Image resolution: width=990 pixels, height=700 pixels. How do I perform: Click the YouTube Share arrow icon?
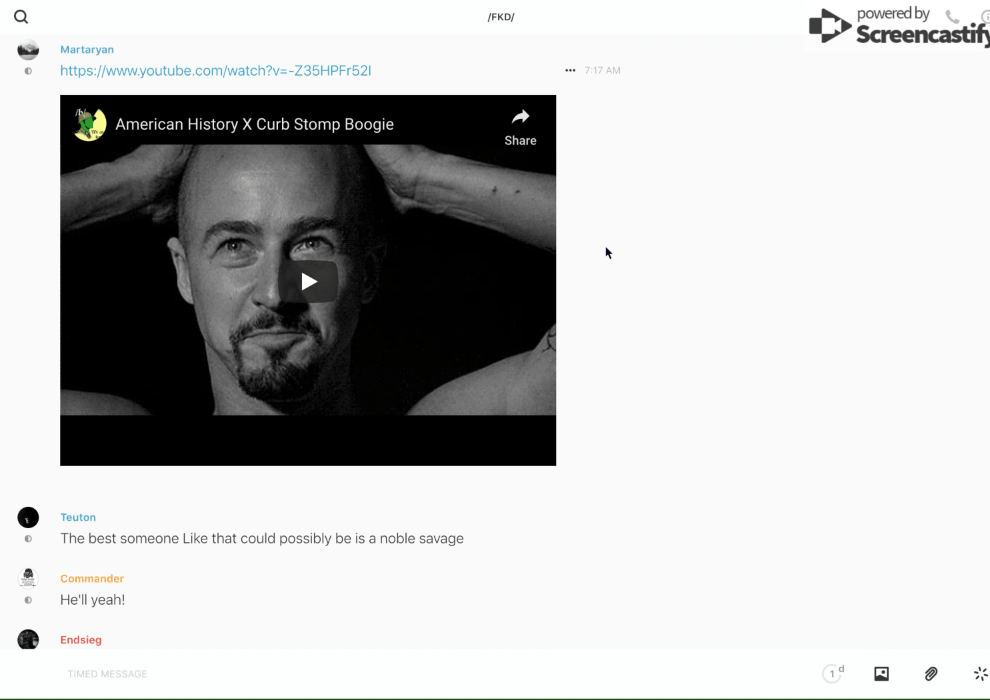click(520, 118)
